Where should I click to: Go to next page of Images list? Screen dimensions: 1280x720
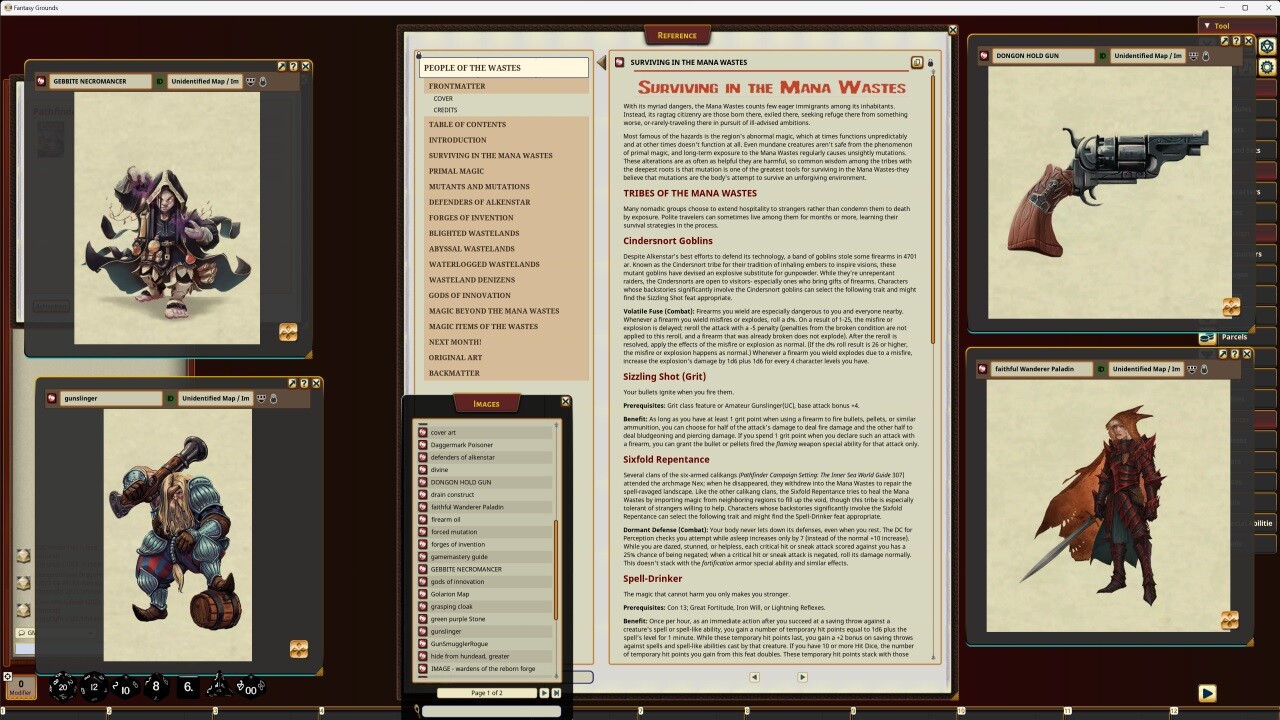click(544, 693)
